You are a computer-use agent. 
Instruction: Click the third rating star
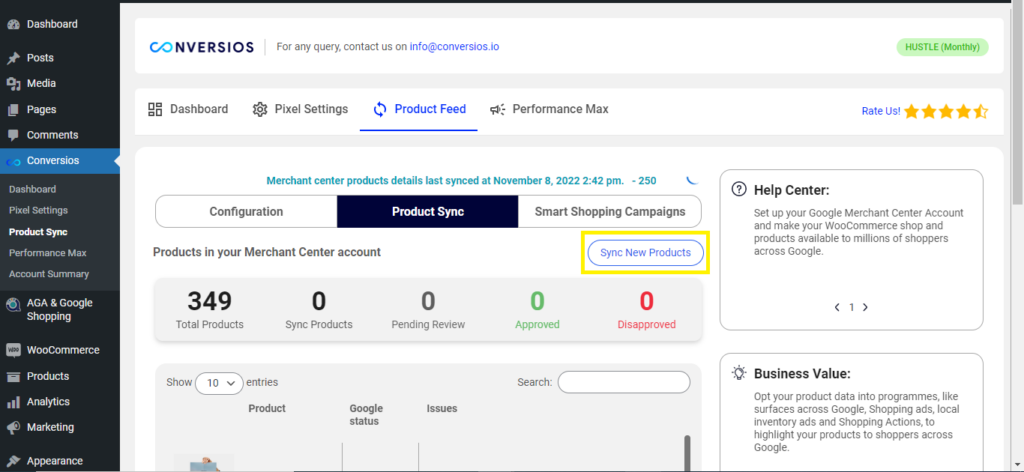click(946, 112)
